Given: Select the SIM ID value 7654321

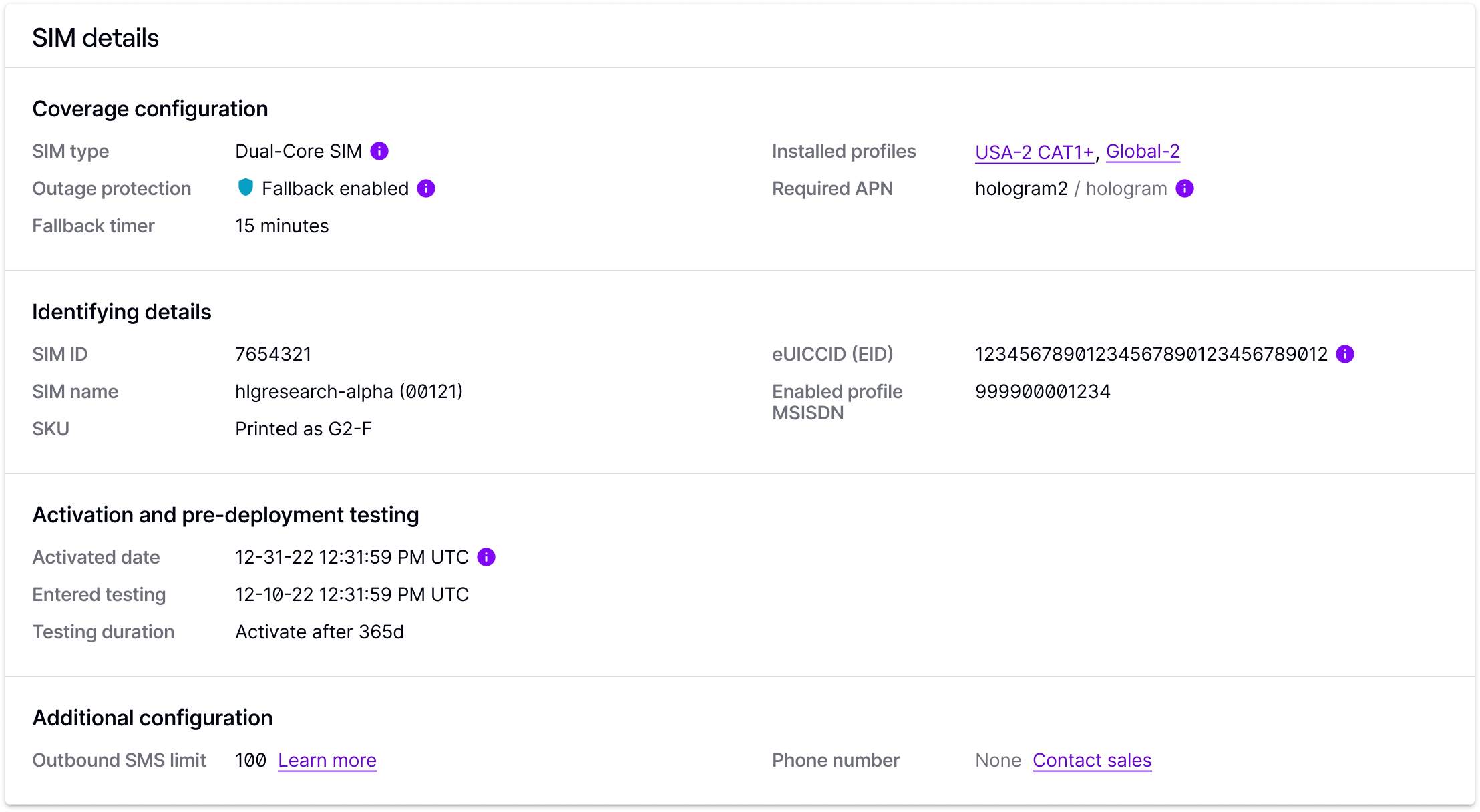Looking at the screenshot, I should (x=273, y=354).
